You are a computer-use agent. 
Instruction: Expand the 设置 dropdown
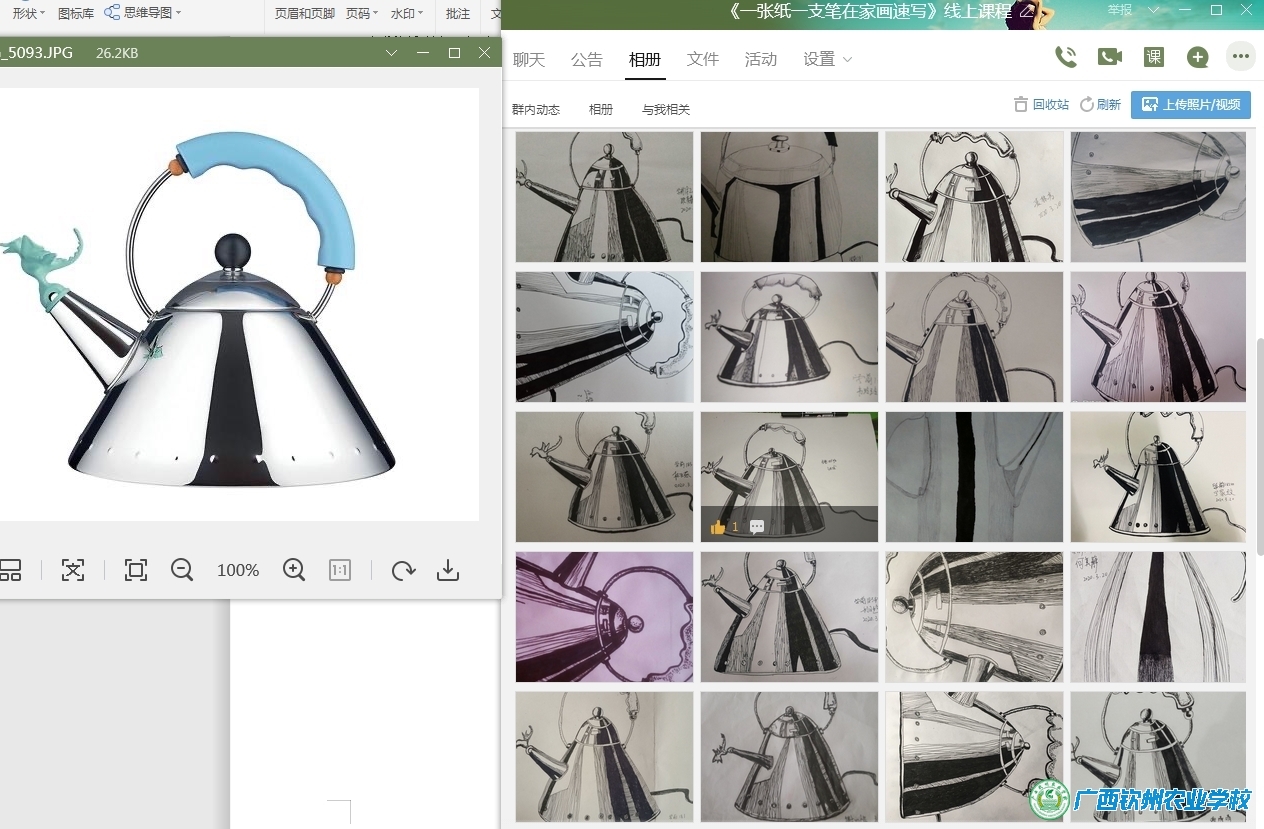(x=828, y=59)
